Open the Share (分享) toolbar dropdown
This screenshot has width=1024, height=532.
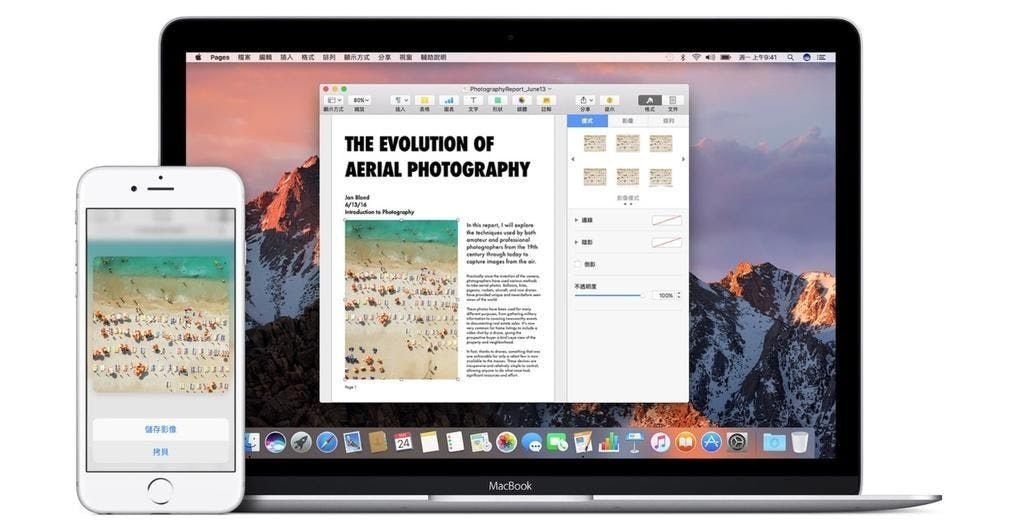pyautogui.click(x=585, y=101)
